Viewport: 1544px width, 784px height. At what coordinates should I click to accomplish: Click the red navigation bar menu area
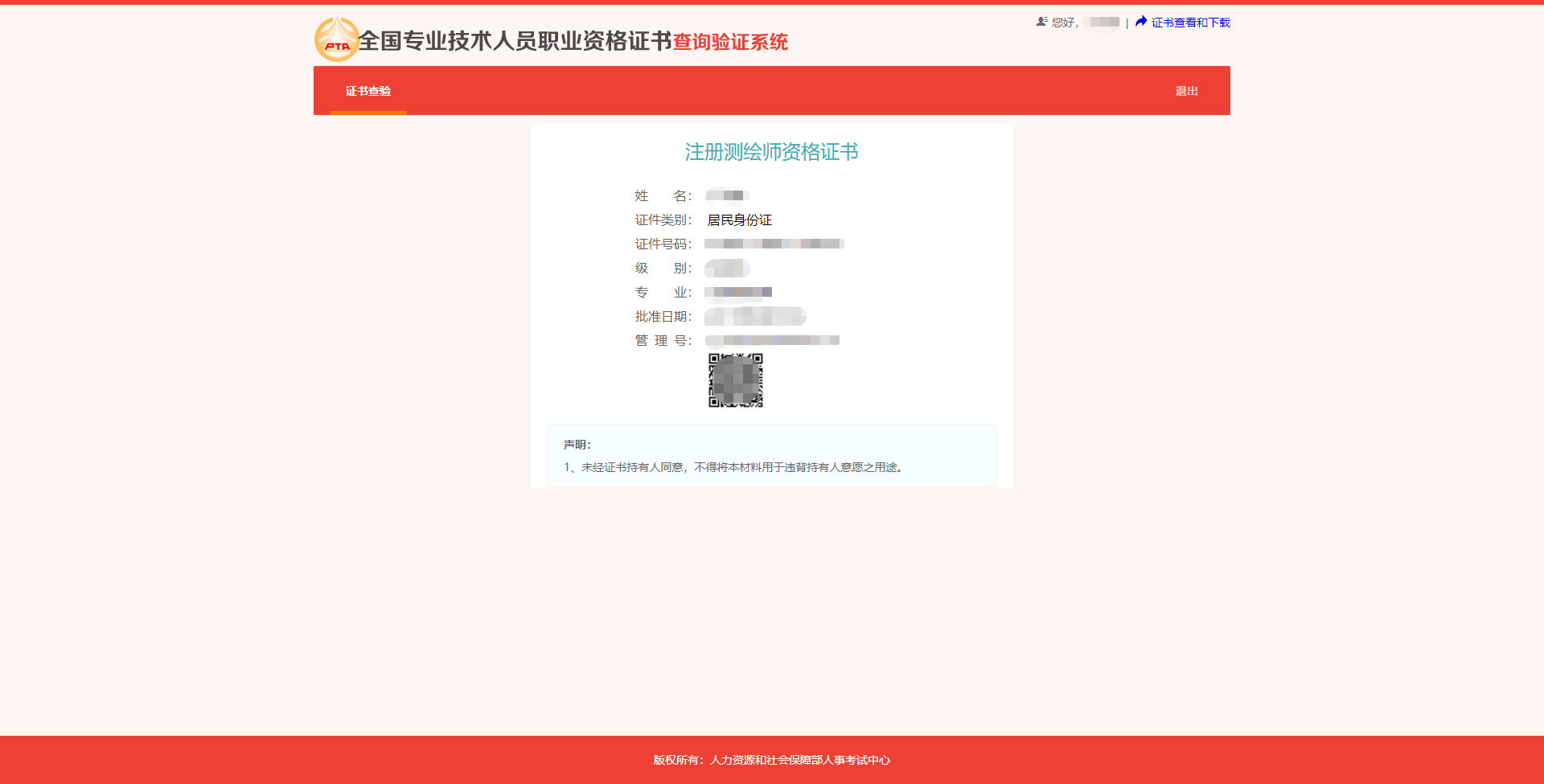pos(772,91)
